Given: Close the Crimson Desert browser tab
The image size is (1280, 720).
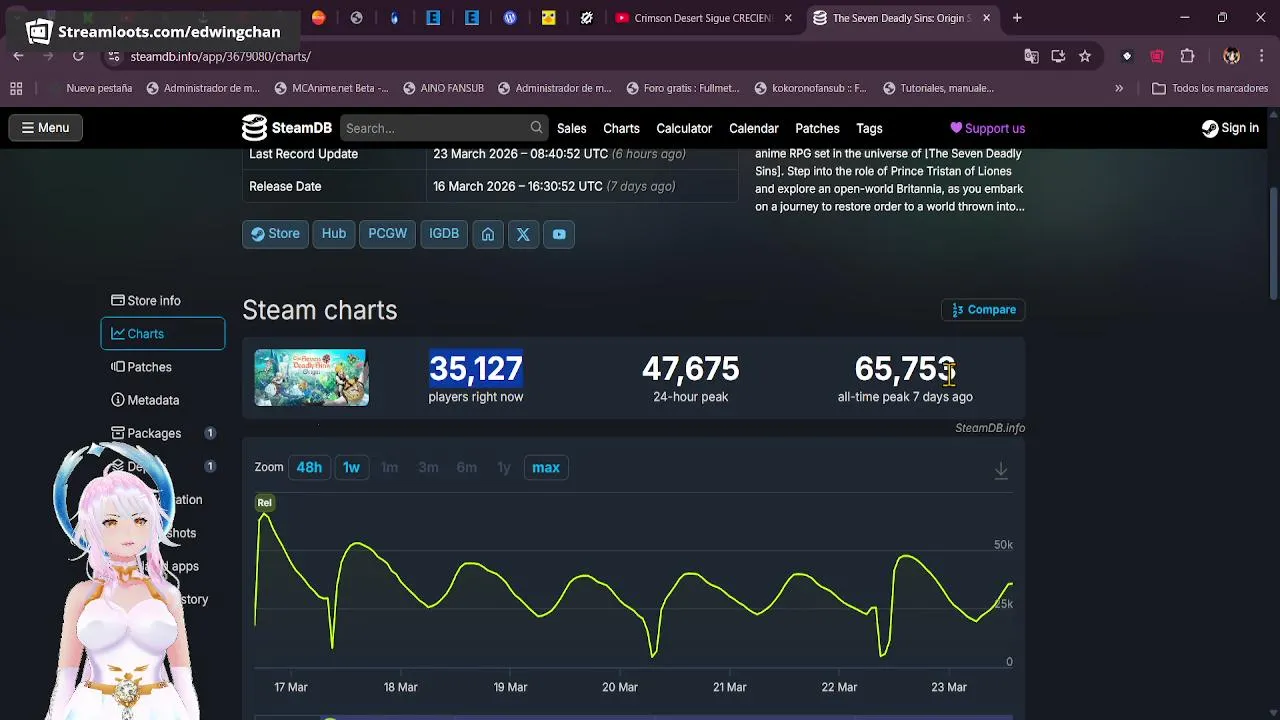Looking at the screenshot, I should click(788, 18).
